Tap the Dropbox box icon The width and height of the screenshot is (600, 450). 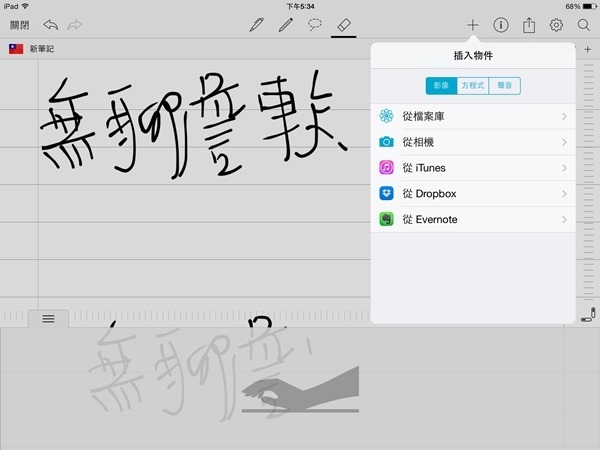[386, 193]
